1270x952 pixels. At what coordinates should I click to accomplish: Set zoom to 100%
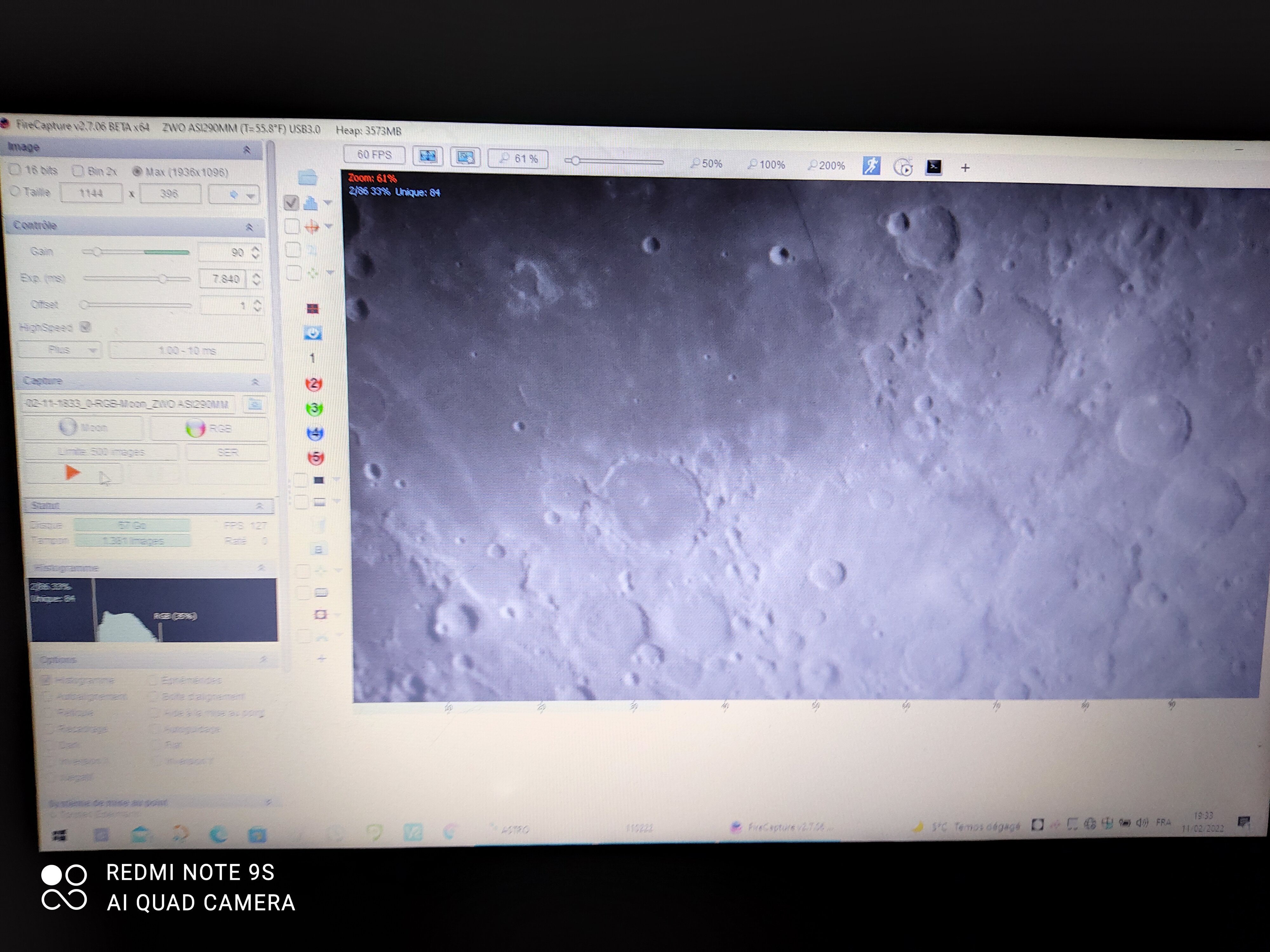pos(766,165)
